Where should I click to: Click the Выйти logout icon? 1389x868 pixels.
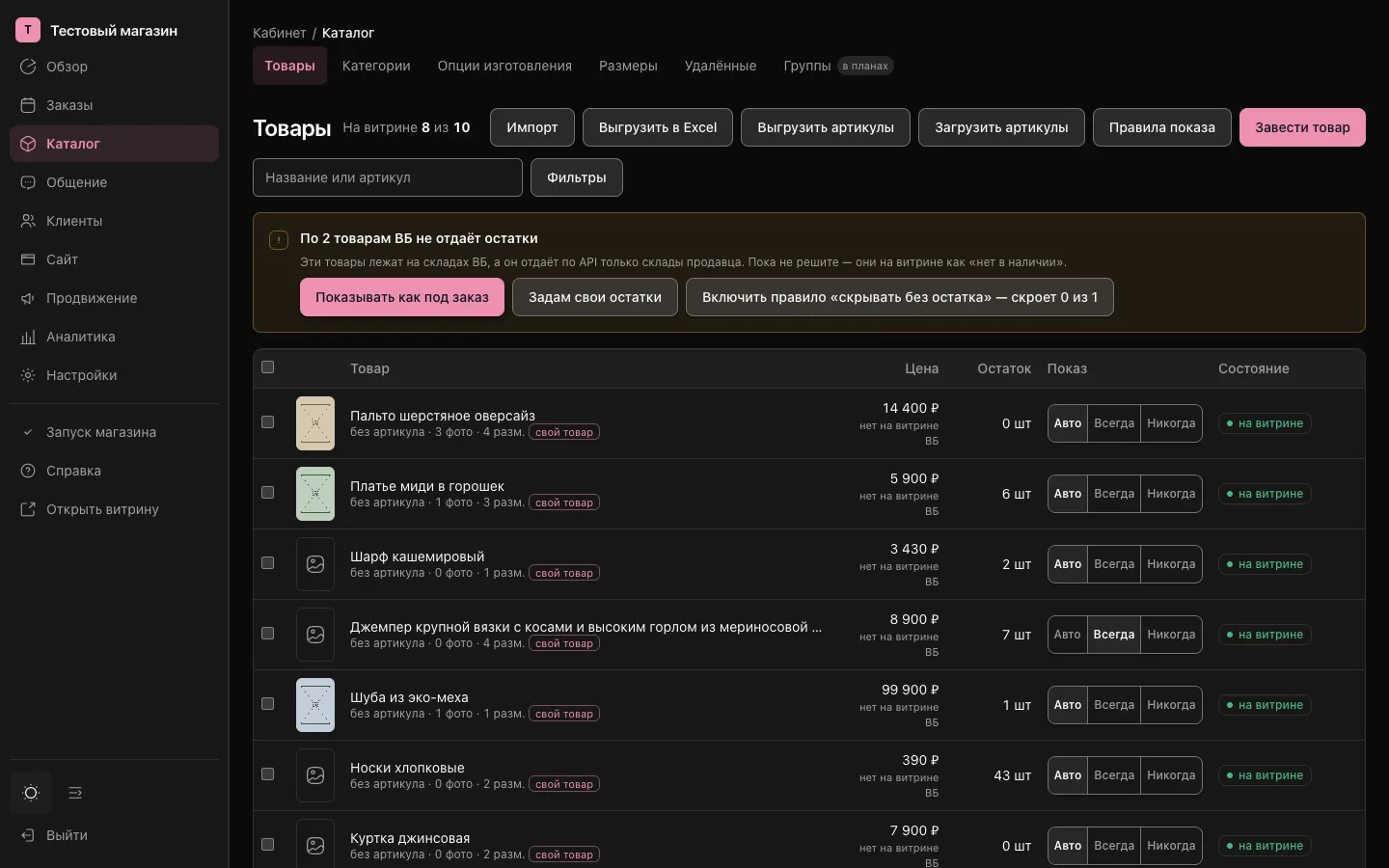(x=28, y=835)
